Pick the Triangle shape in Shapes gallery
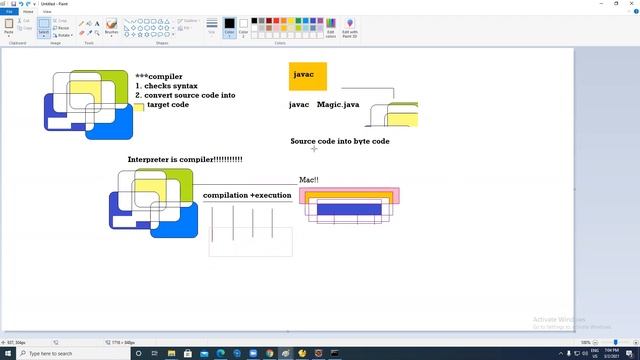The width and height of the screenshot is (640, 360). point(167,21)
